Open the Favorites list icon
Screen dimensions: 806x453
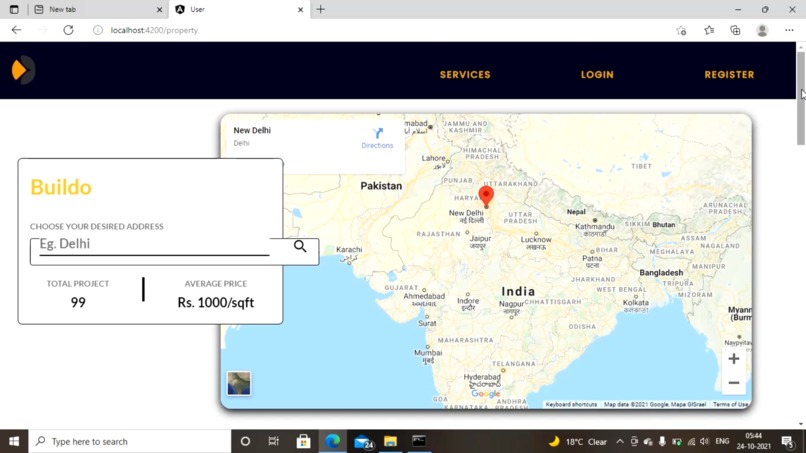tap(709, 30)
